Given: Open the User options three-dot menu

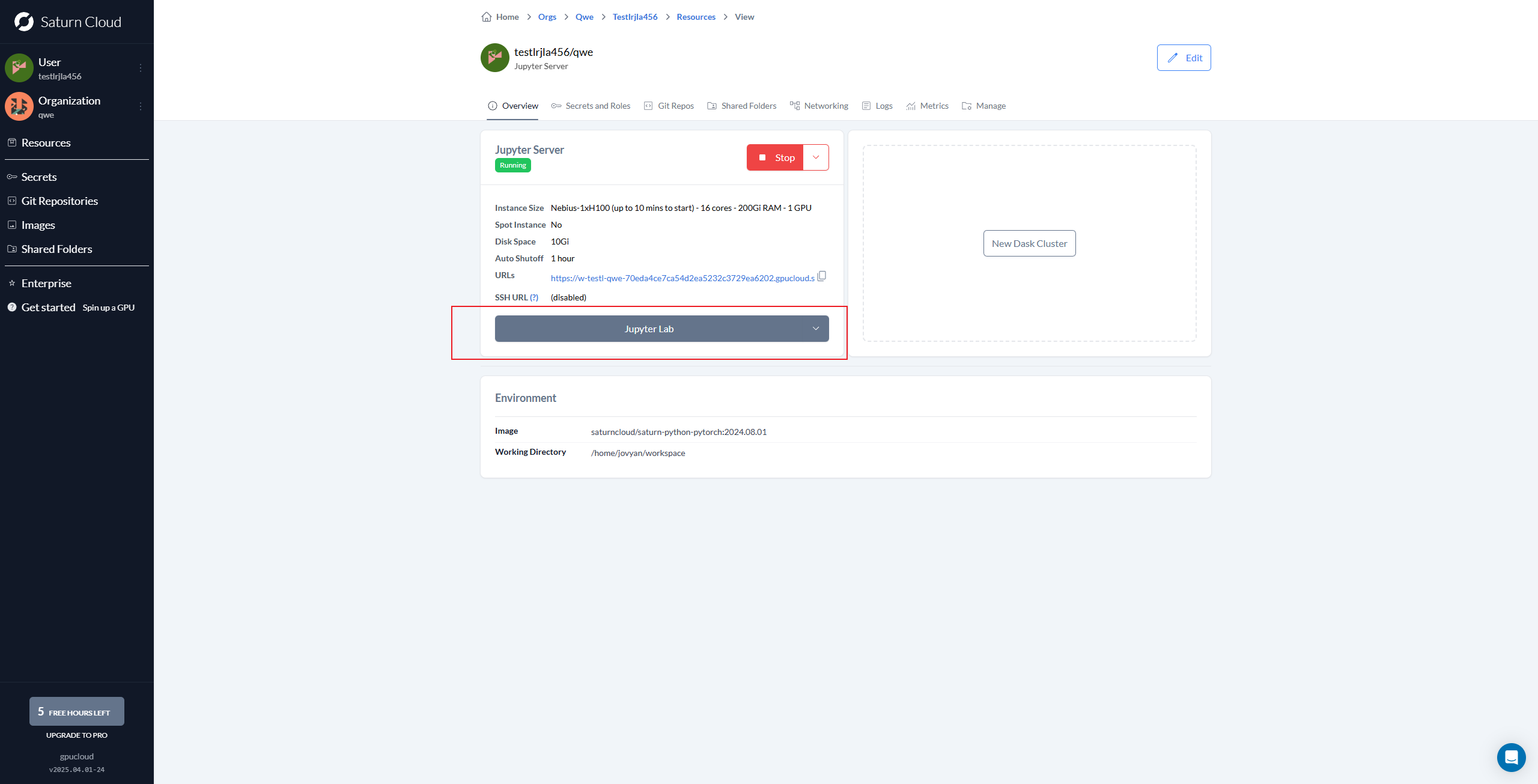Looking at the screenshot, I should click(x=141, y=68).
